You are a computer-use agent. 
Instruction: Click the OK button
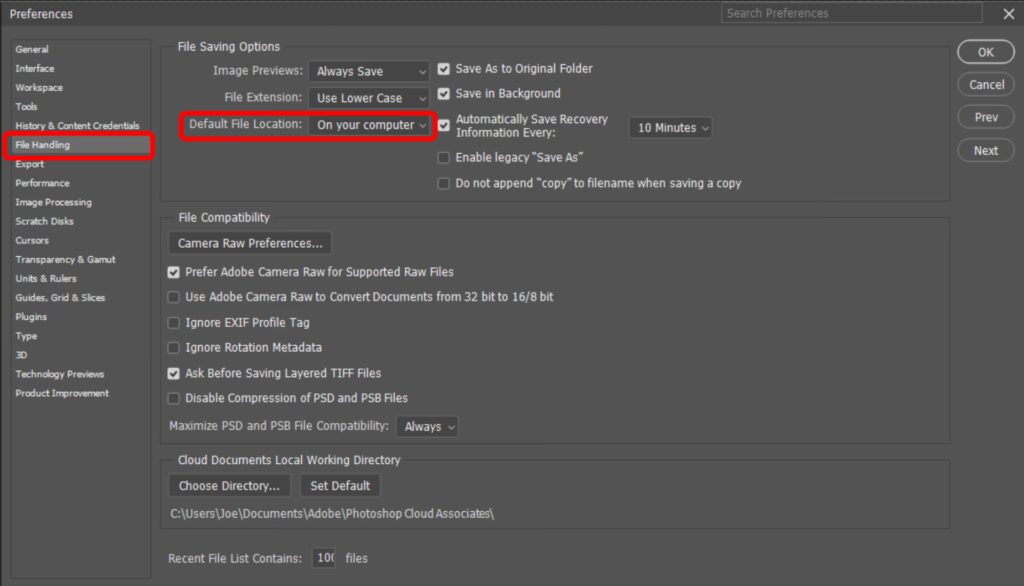click(985, 52)
